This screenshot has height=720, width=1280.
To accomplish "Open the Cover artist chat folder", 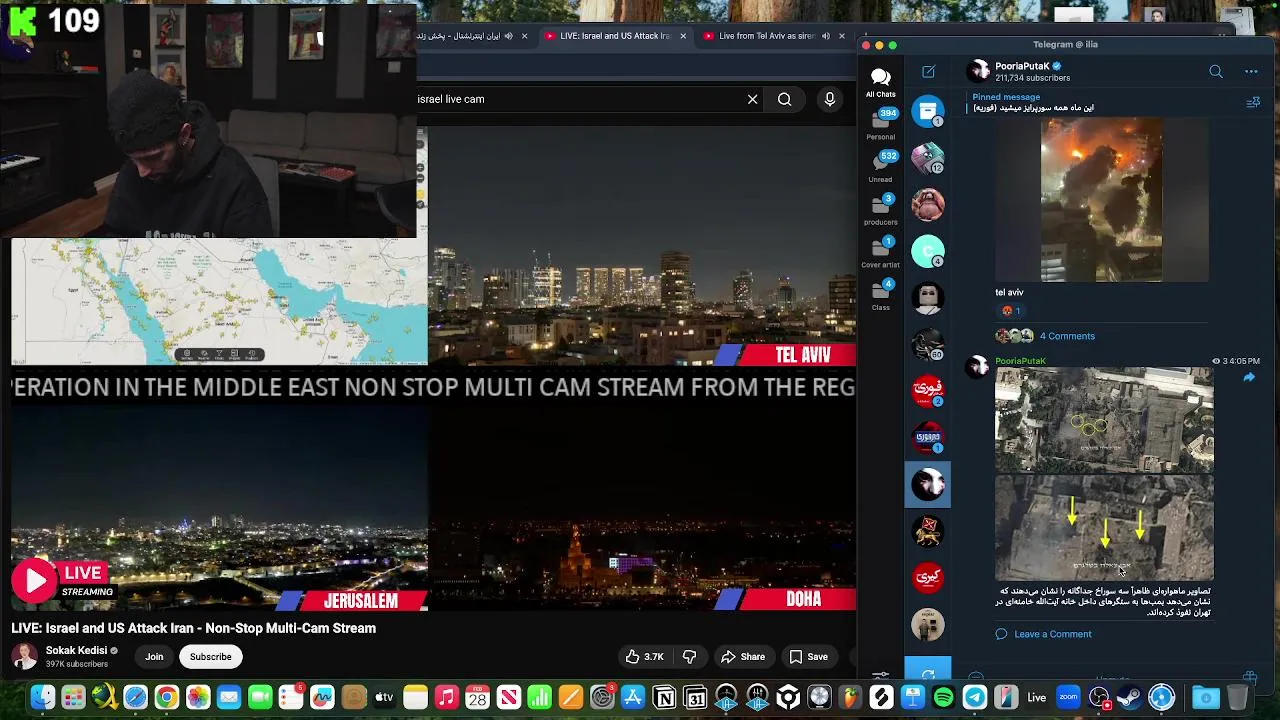I will [880, 253].
